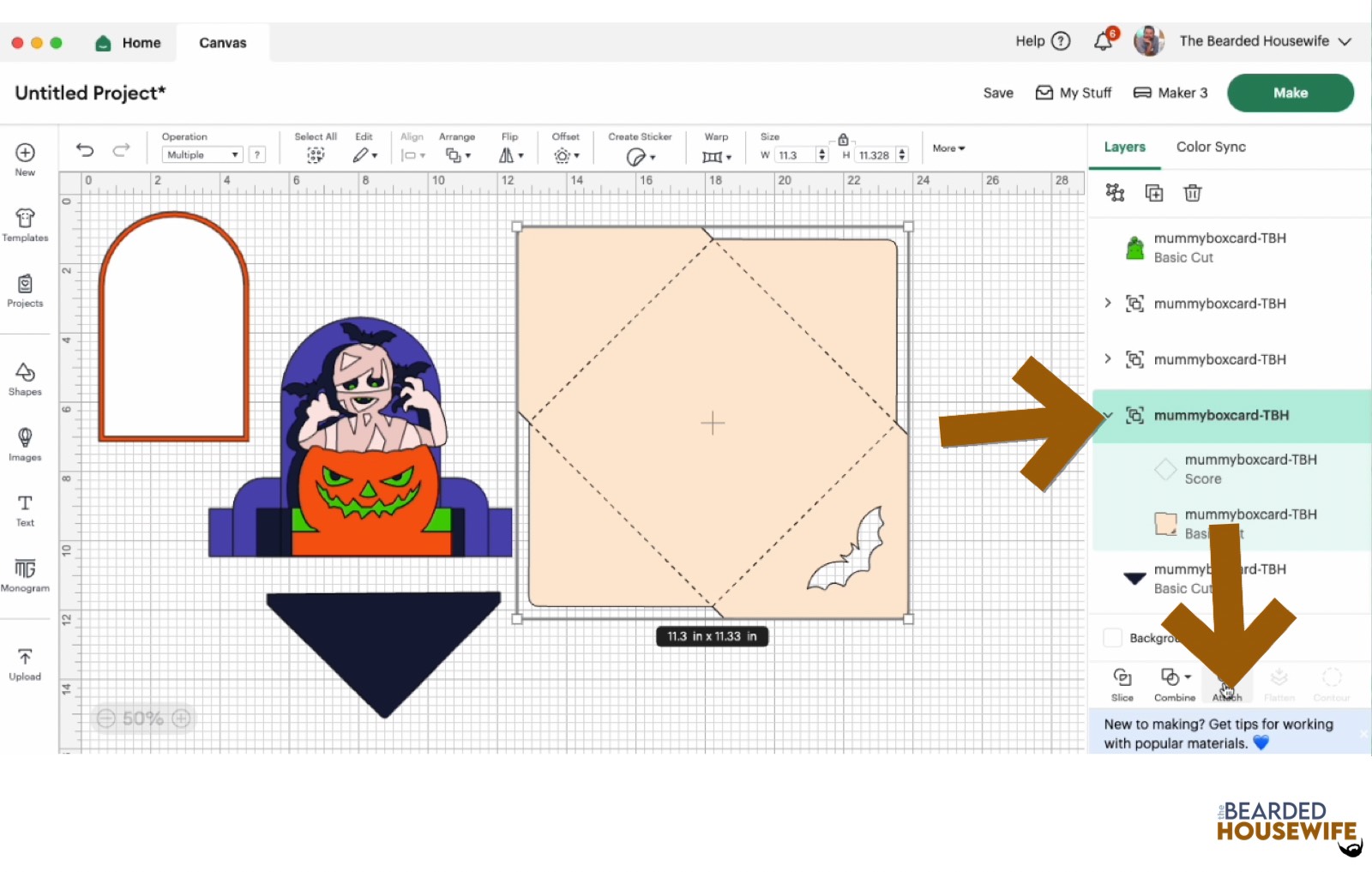Screen dimensions: 1372x872
Task: Click the green Make button
Action: tap(1290, 93)
